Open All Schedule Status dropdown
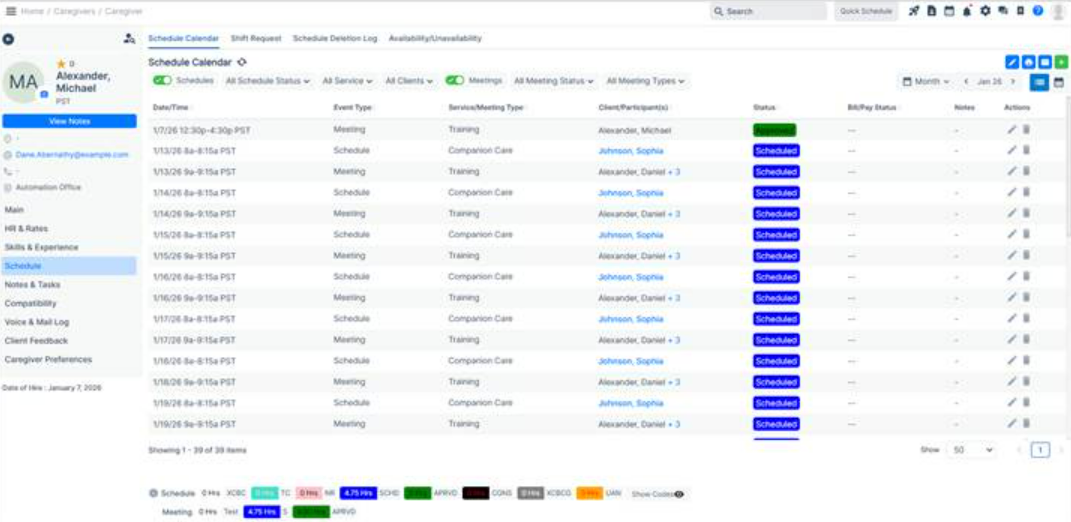The width and height of the screenshot is (1071, 522). [268, 81]
